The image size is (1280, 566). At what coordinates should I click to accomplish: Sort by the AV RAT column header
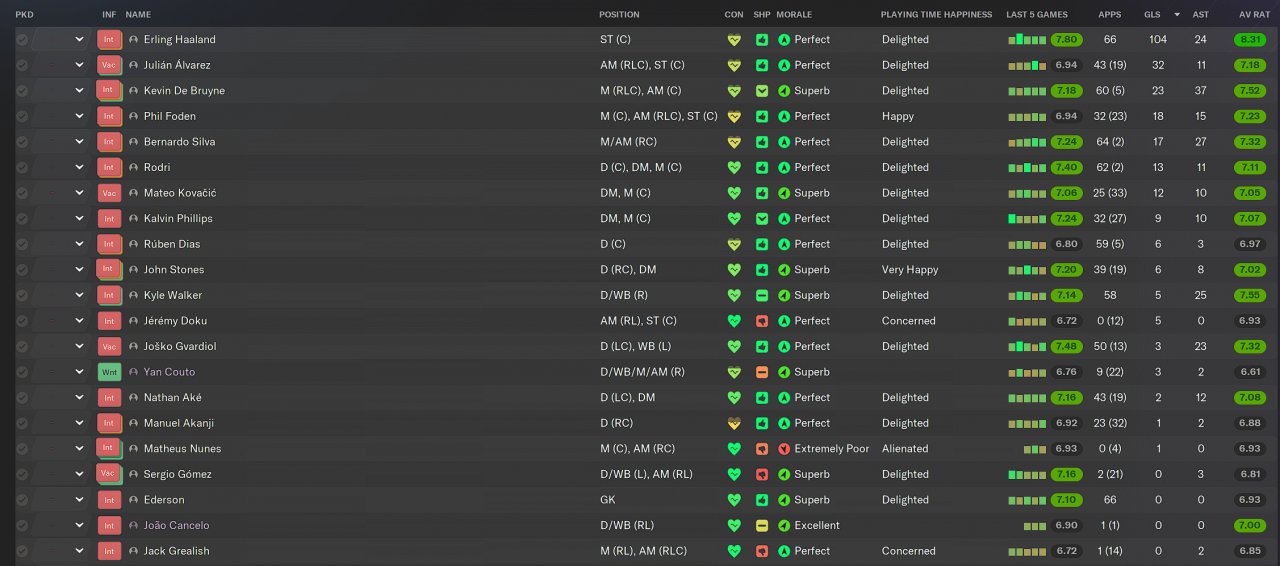point(1254,15)
